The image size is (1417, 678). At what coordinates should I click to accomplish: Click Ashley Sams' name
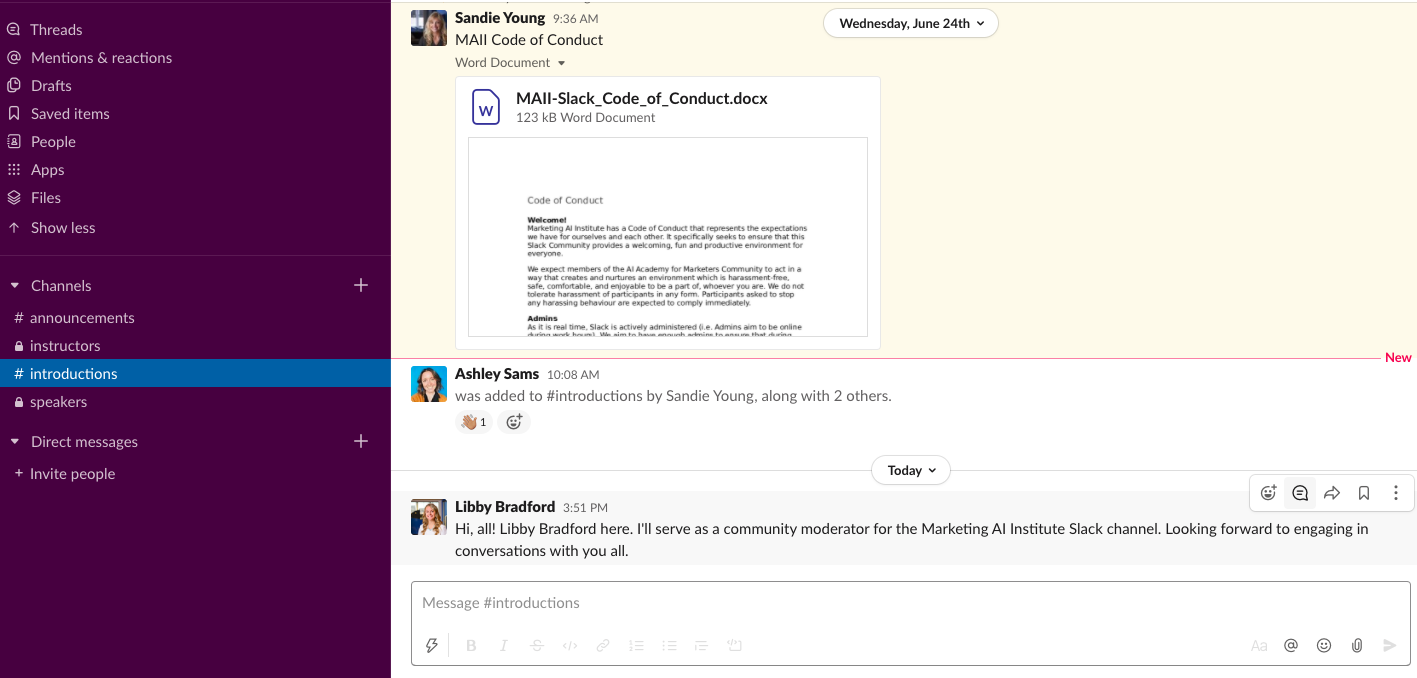click(497, 374)
